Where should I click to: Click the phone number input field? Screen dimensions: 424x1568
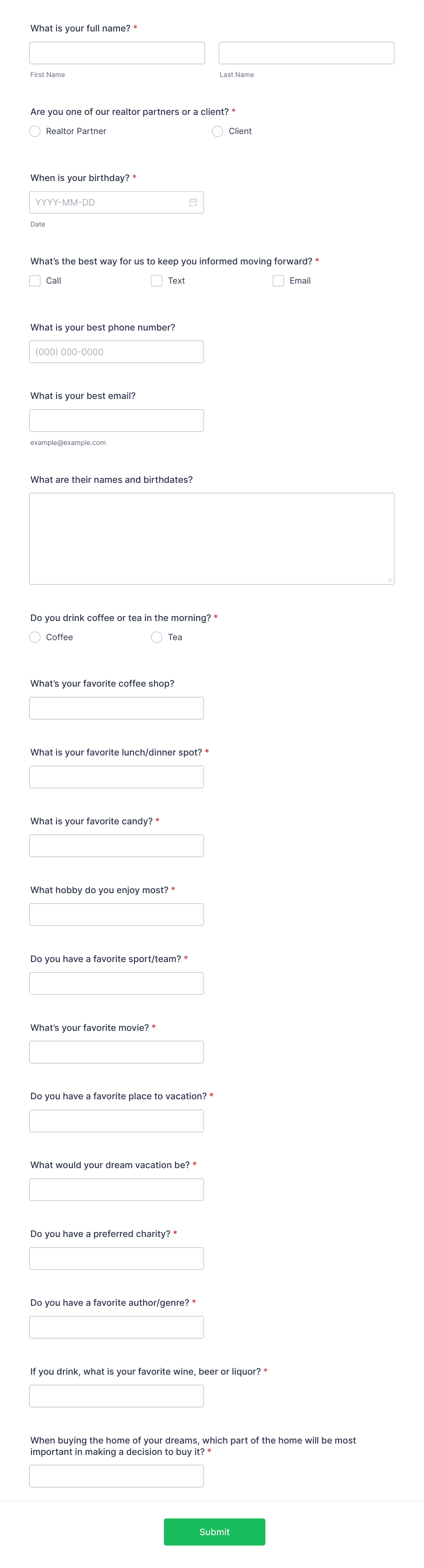coord(116,351)
